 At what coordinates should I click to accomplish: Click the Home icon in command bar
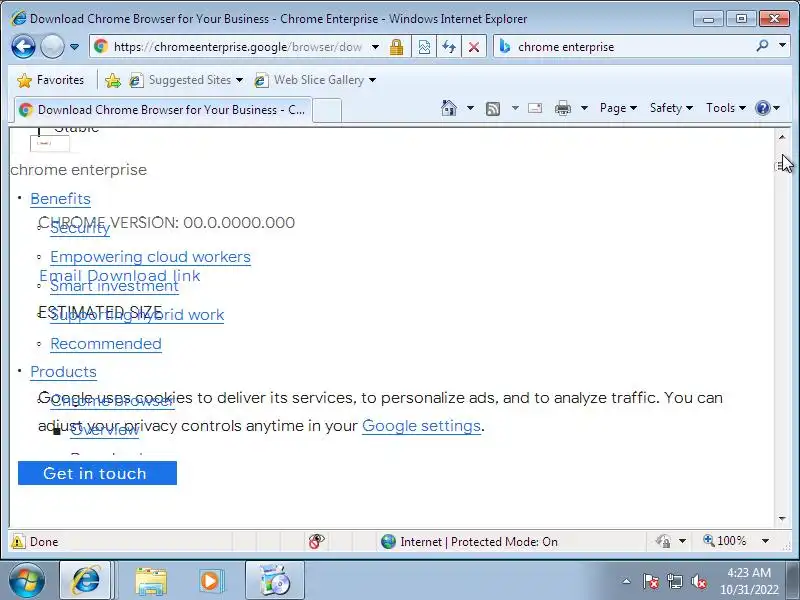tap(449, 108)
